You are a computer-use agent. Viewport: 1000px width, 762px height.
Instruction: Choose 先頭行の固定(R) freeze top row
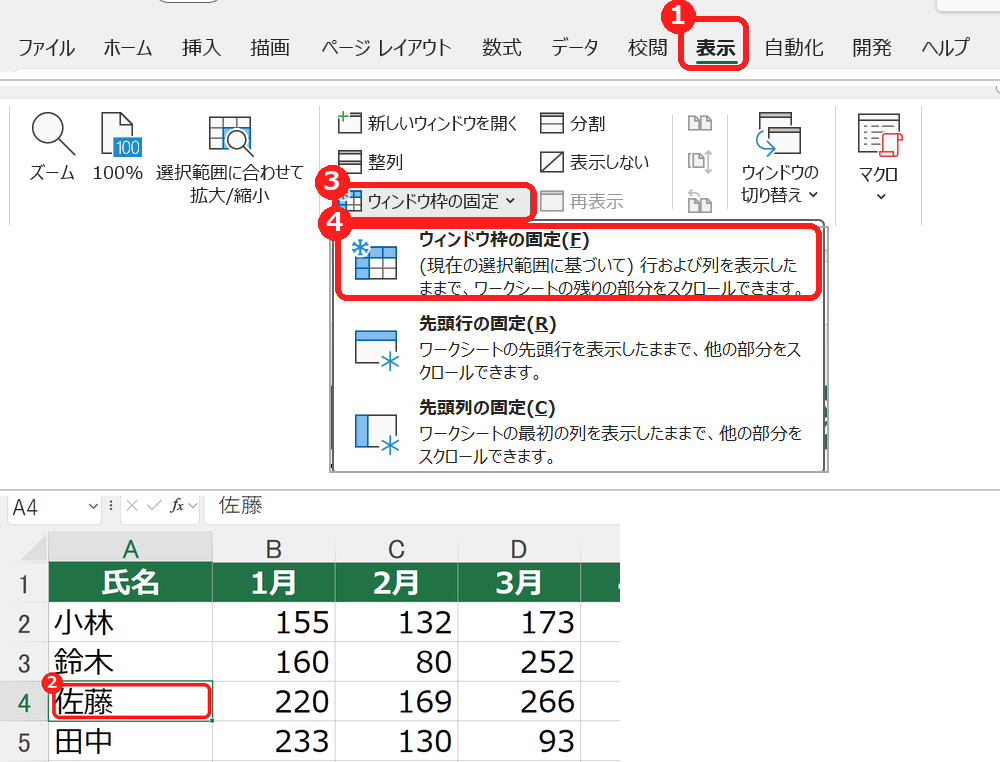pos(578,348)
